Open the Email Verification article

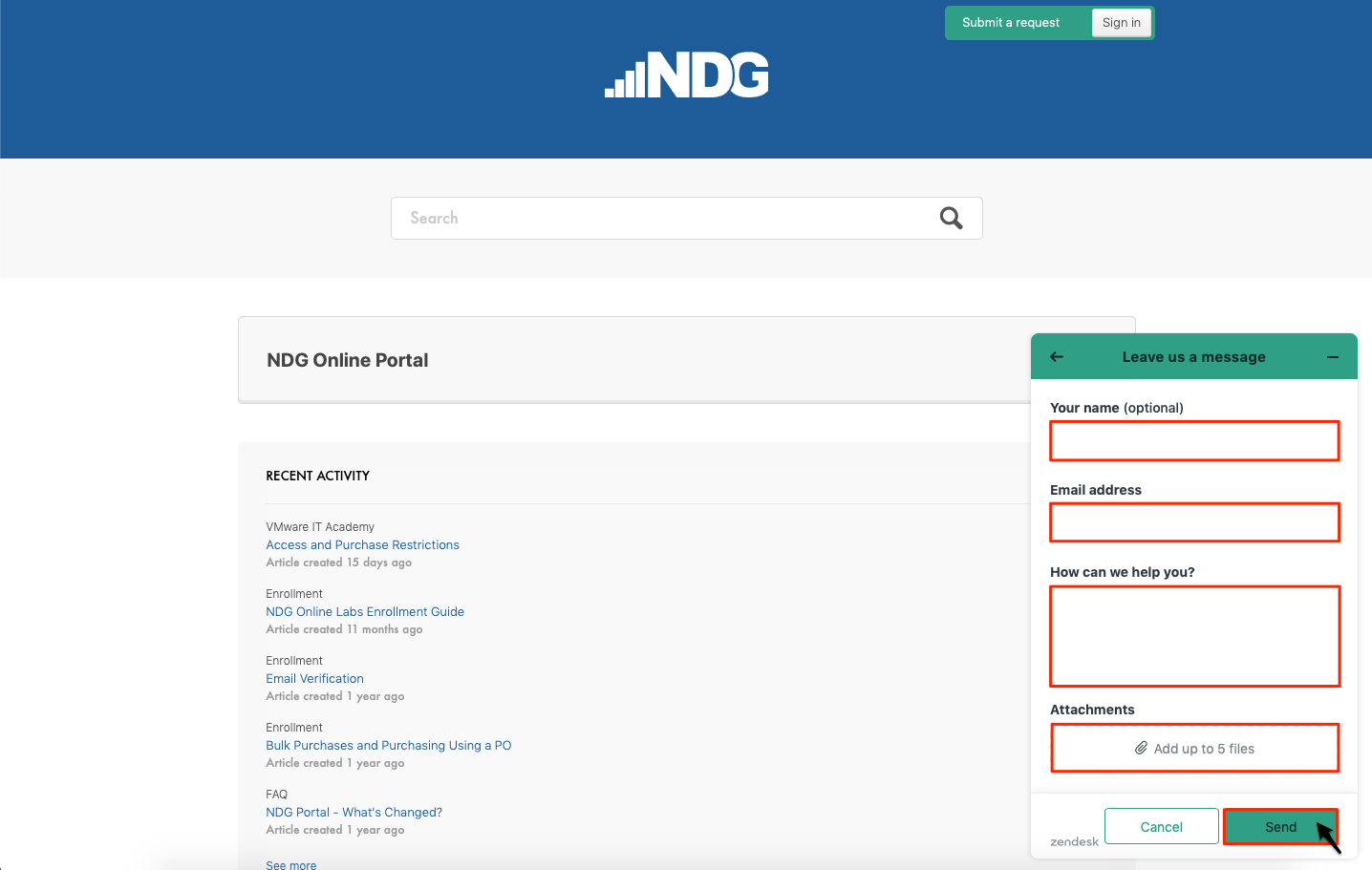coord(314,679)
